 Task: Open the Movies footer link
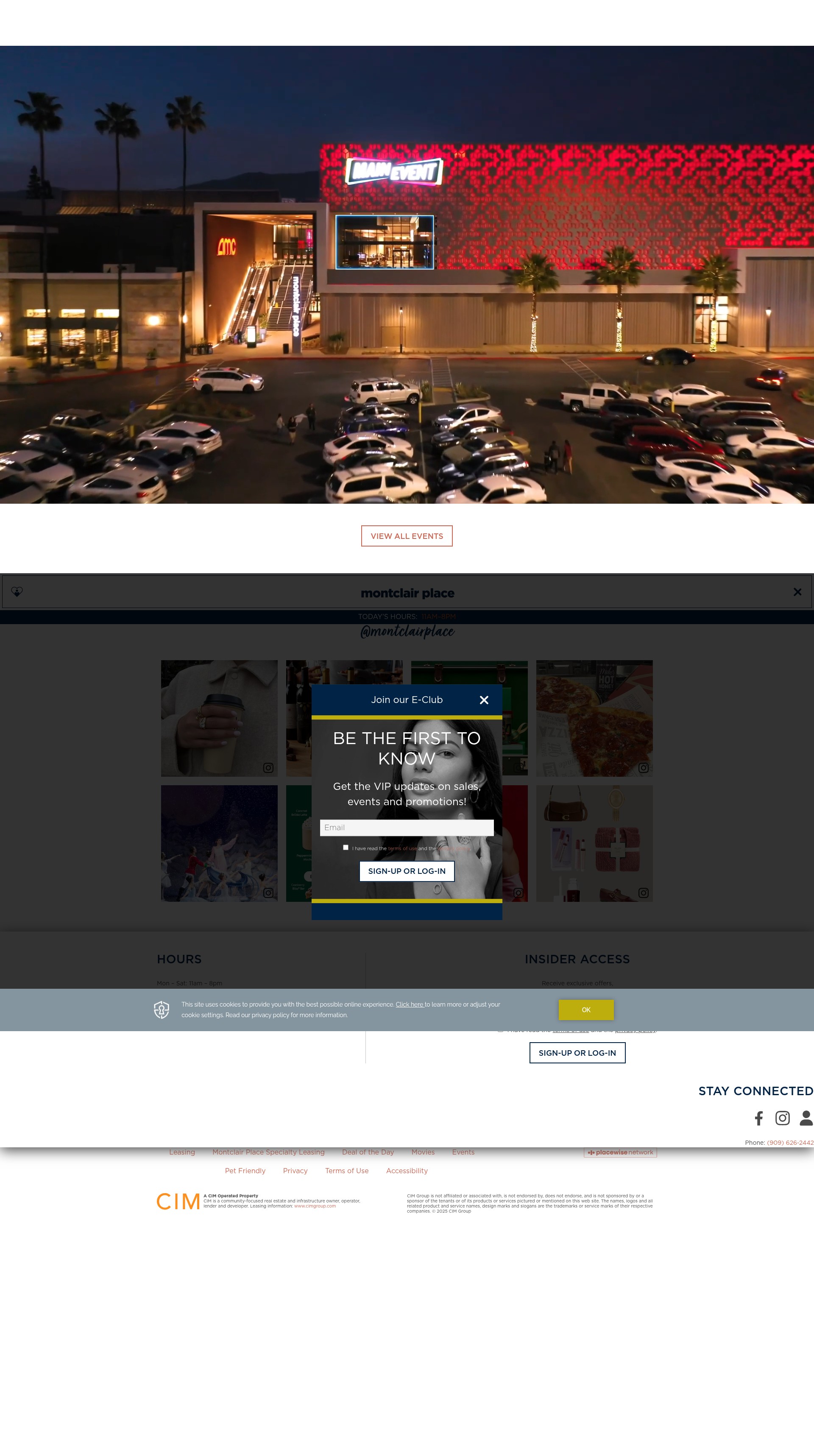tap(423, 1152)
